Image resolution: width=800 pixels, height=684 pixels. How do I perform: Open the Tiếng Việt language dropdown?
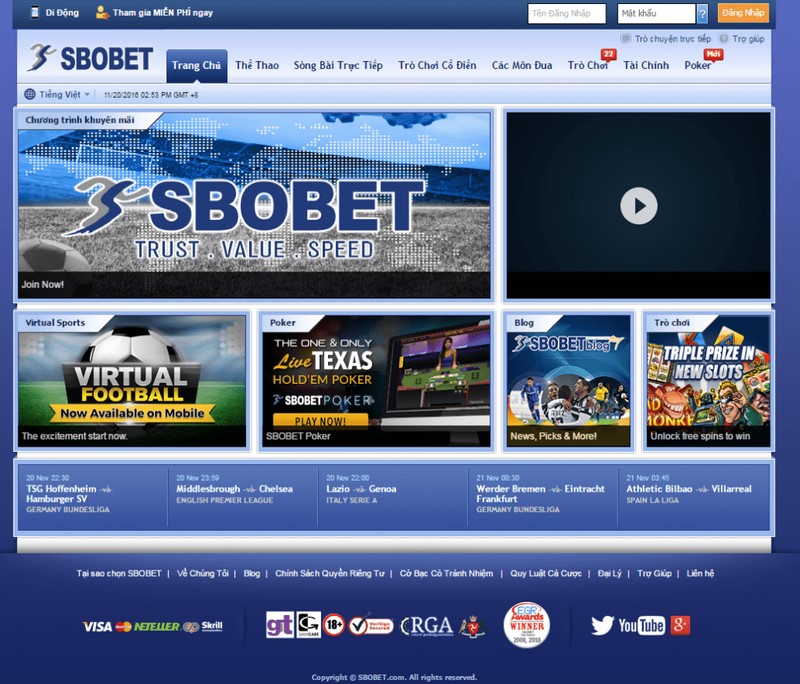pyautogui.click(x=57, y=94)
